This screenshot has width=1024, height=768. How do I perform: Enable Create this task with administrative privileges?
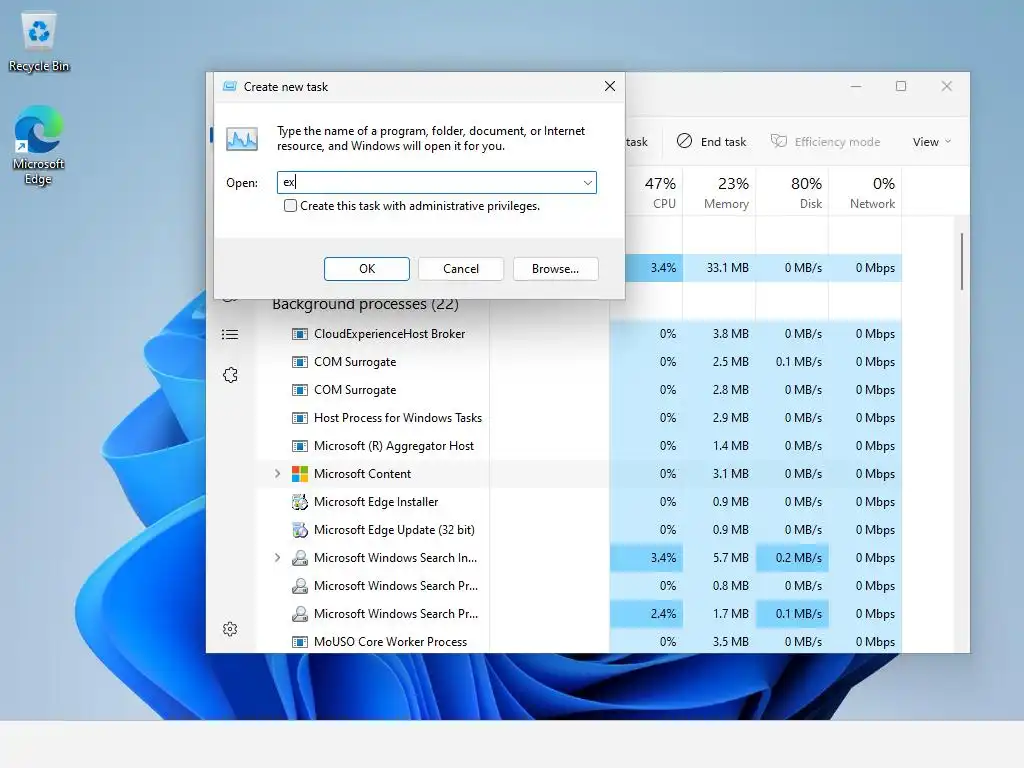291,206
